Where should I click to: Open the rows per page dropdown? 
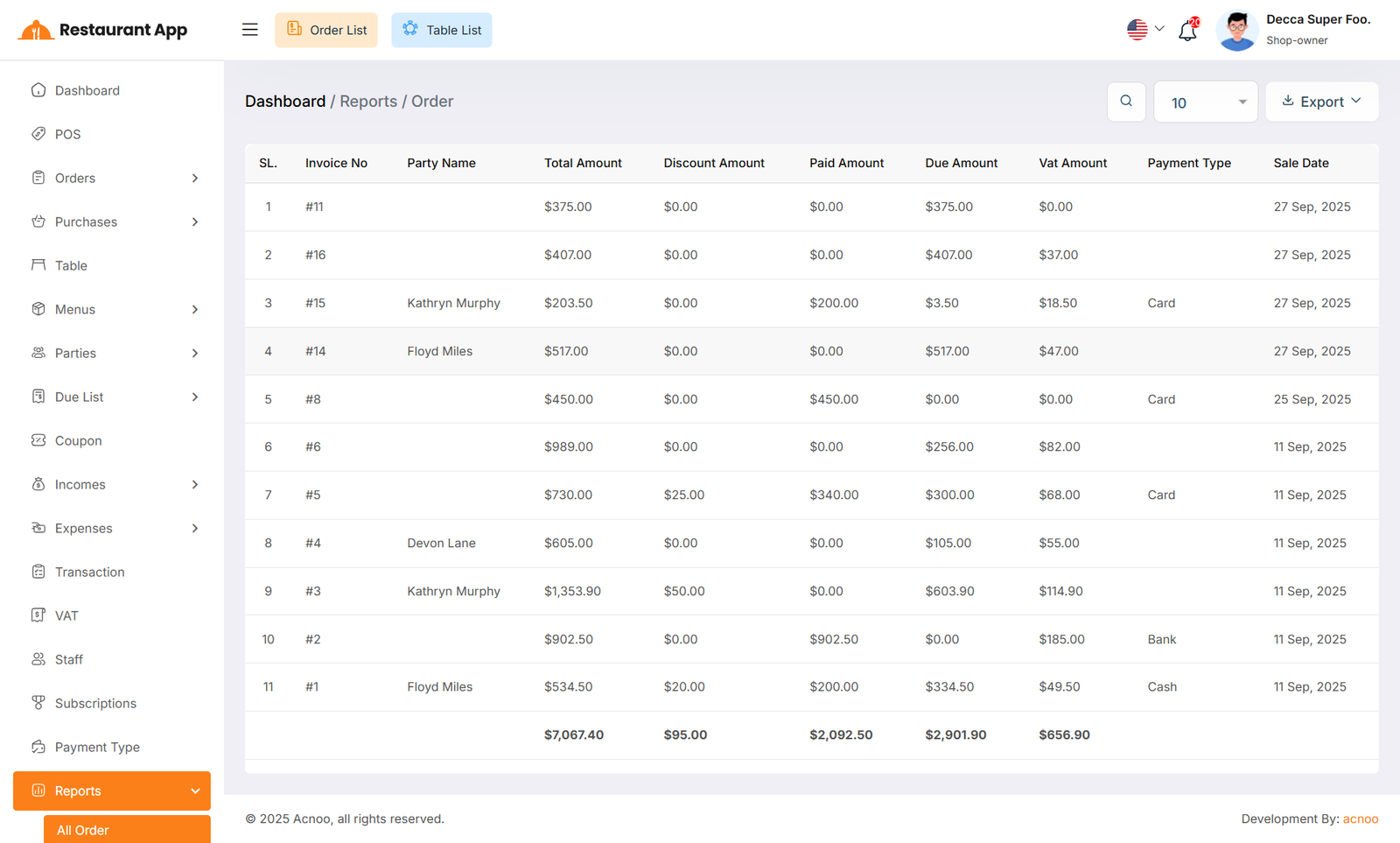[x=1206, y=102]
